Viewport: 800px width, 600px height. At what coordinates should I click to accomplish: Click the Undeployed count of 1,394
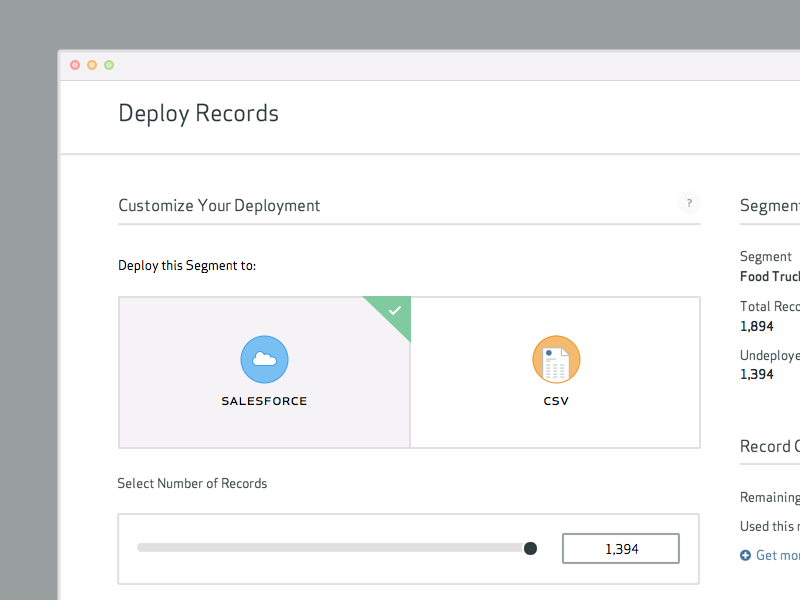coord(757,374)
